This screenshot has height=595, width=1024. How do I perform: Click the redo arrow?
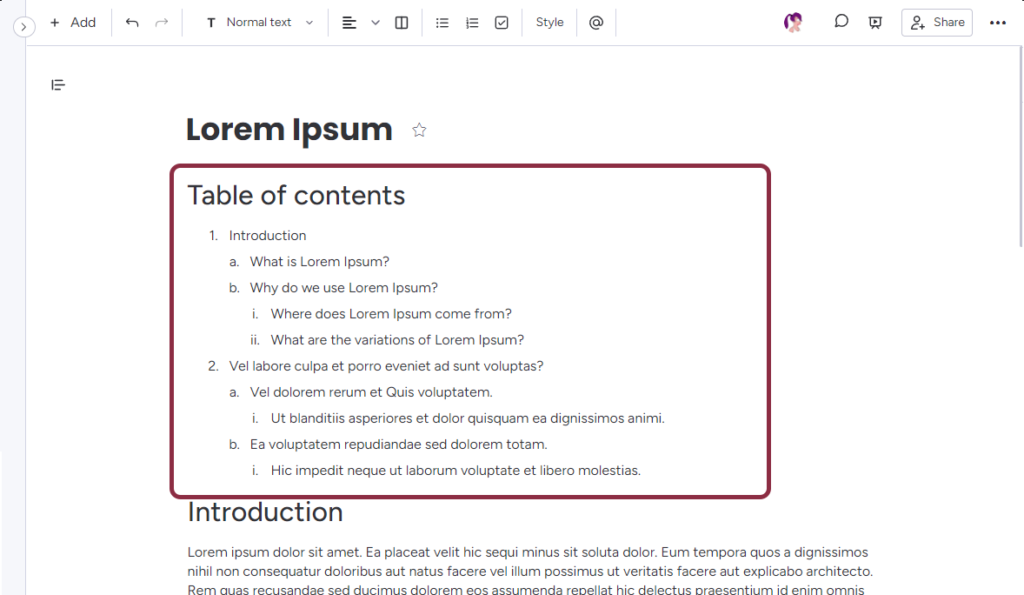pos(161,22)
